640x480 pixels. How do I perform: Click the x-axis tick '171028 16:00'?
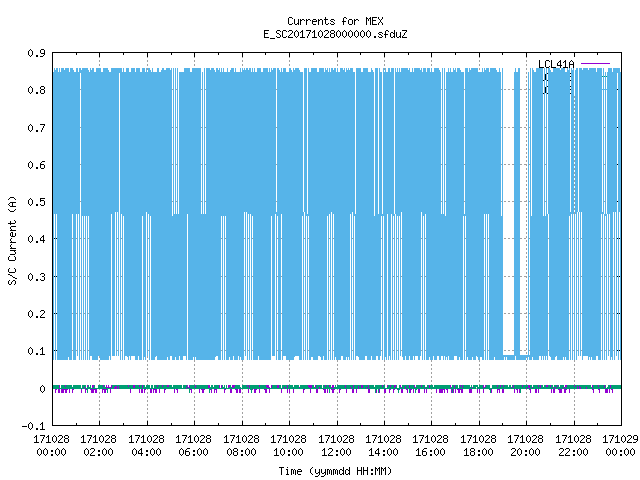pos(431,446)
